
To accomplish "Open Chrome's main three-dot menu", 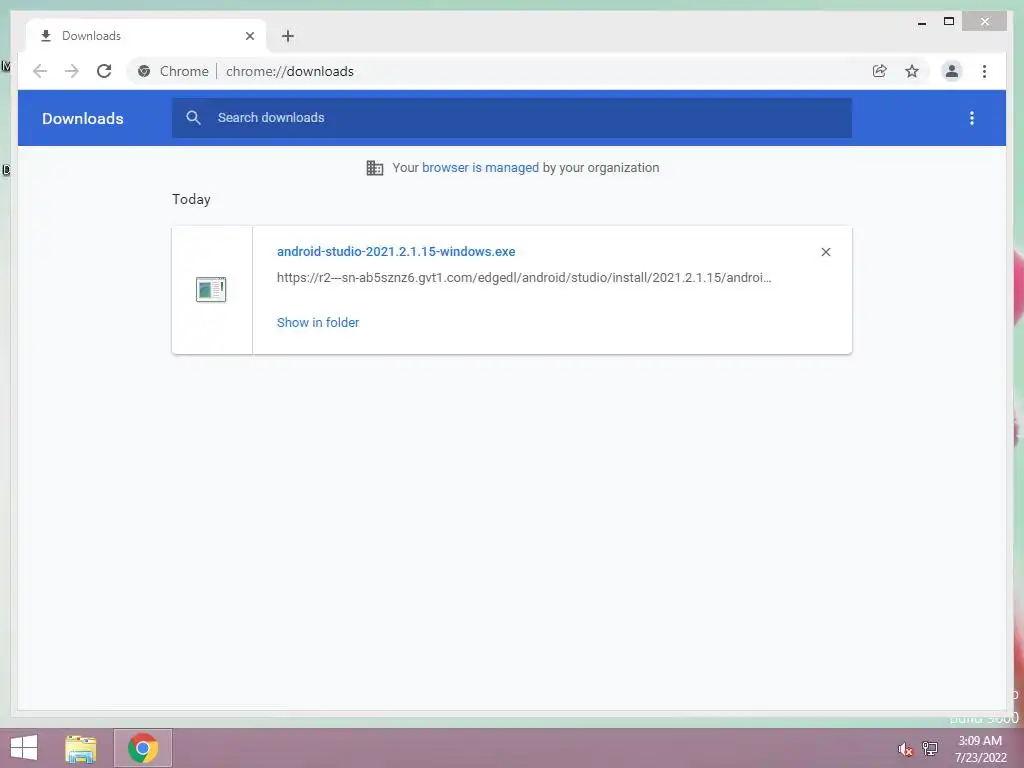I will [984, 71].
